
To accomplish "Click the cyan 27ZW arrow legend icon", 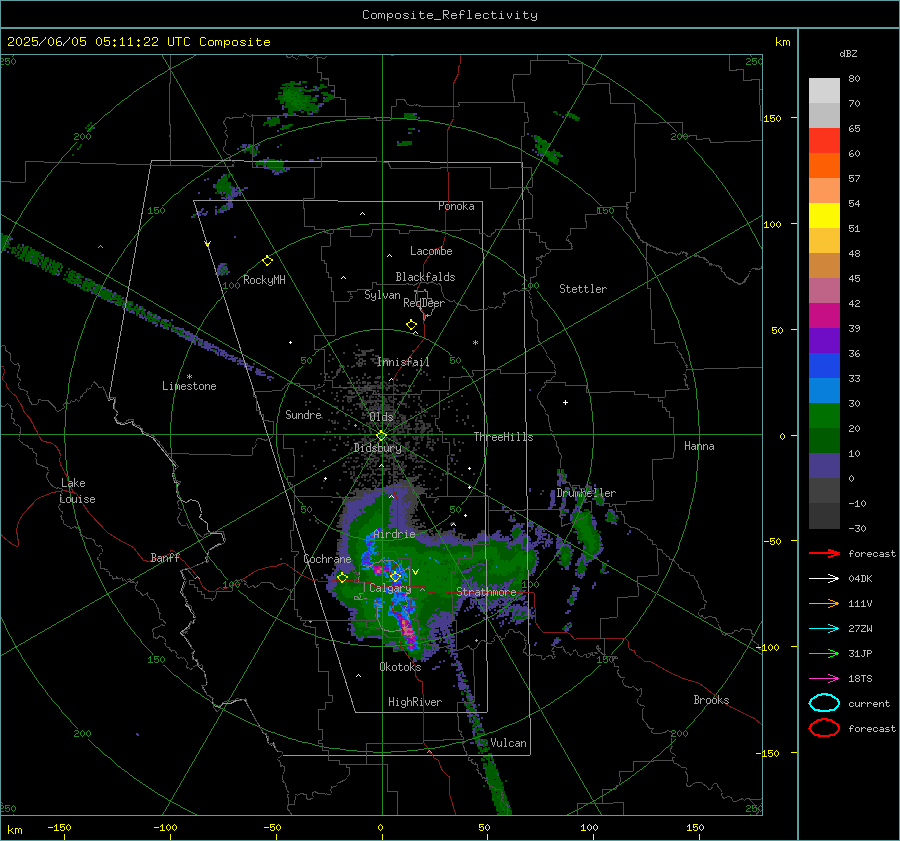I will pyautogui.click(x=824, y=629).
